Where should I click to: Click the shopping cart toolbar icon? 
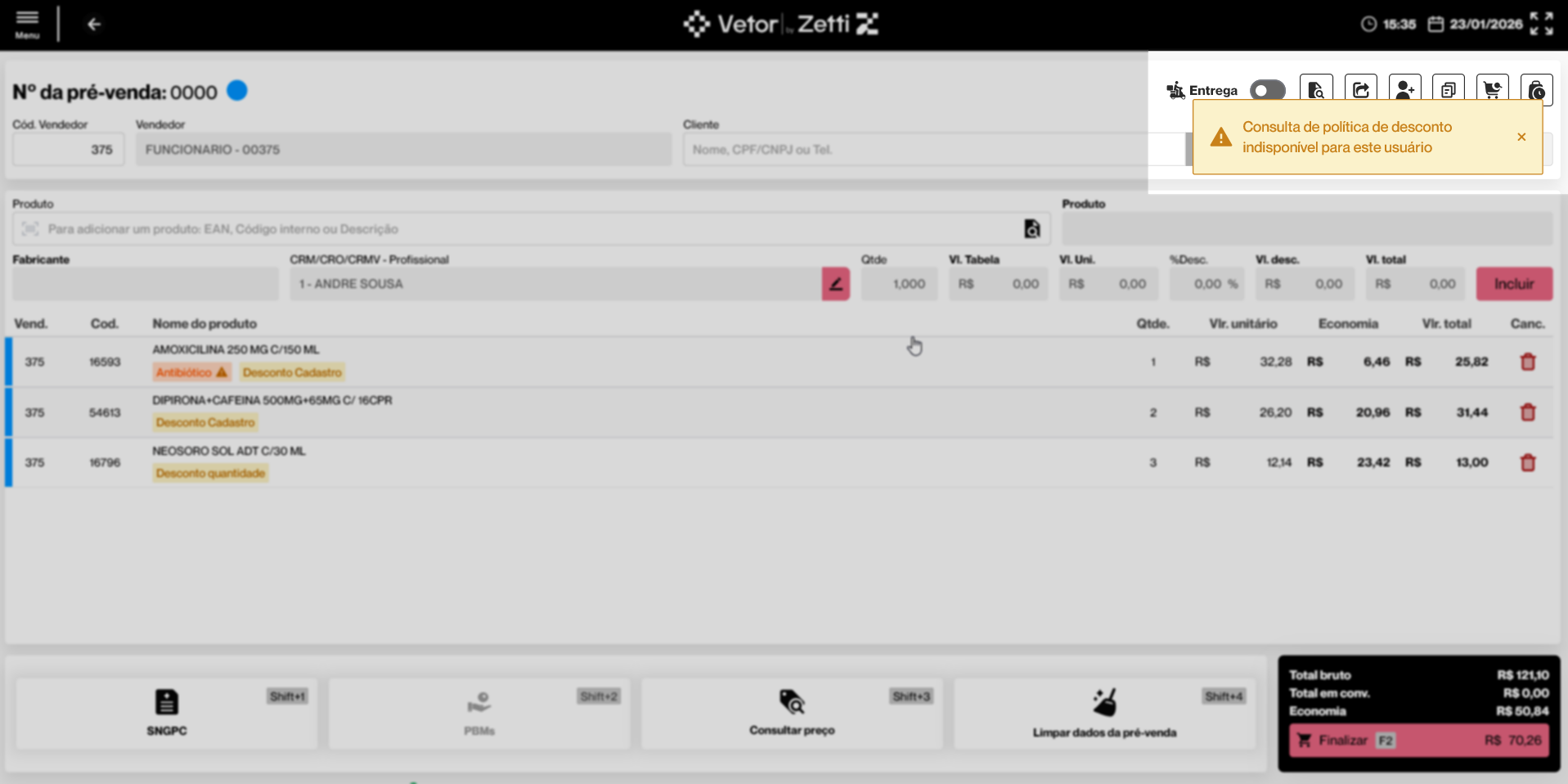(x=1493, y=89)
